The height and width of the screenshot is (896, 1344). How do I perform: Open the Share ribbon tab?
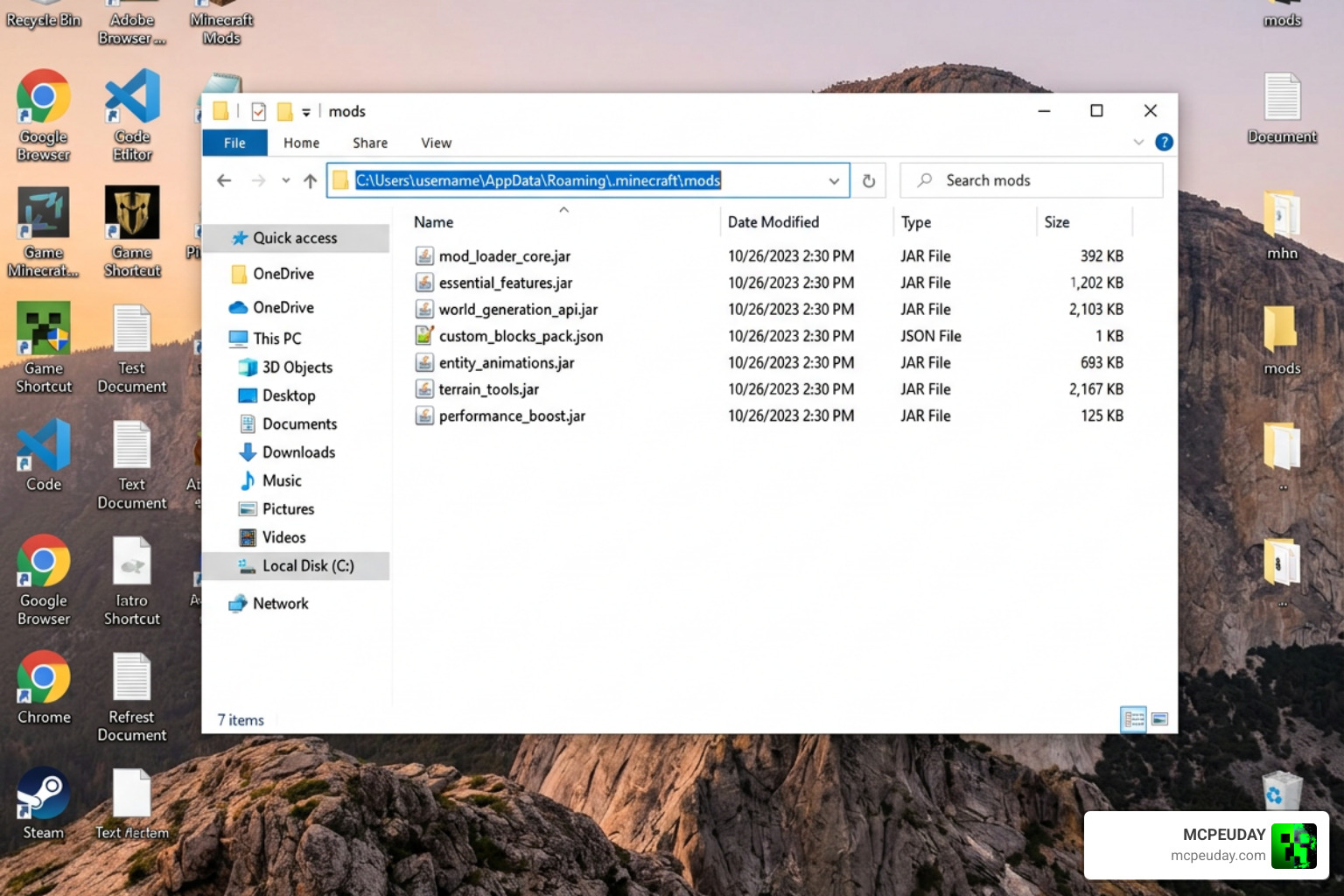coord(370,143)
